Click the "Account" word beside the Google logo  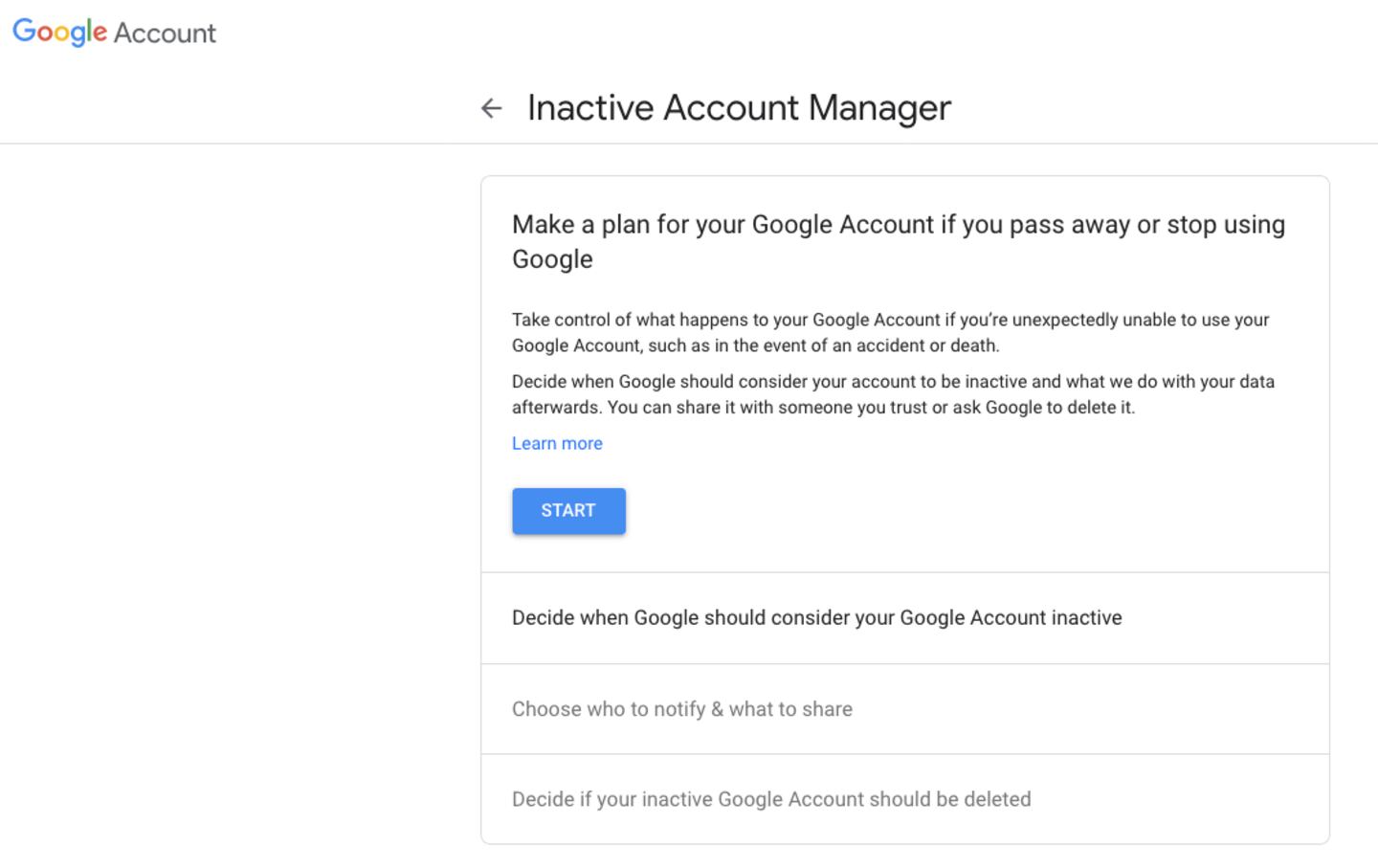pyautogui.click(x=165, y=33)
